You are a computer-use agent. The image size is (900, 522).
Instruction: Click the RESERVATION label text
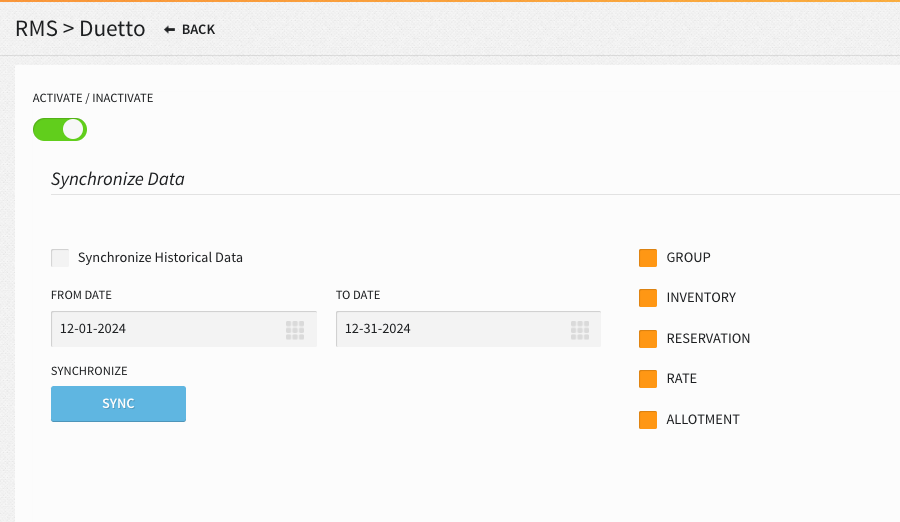pyautogui.click(x=708, y=338)
